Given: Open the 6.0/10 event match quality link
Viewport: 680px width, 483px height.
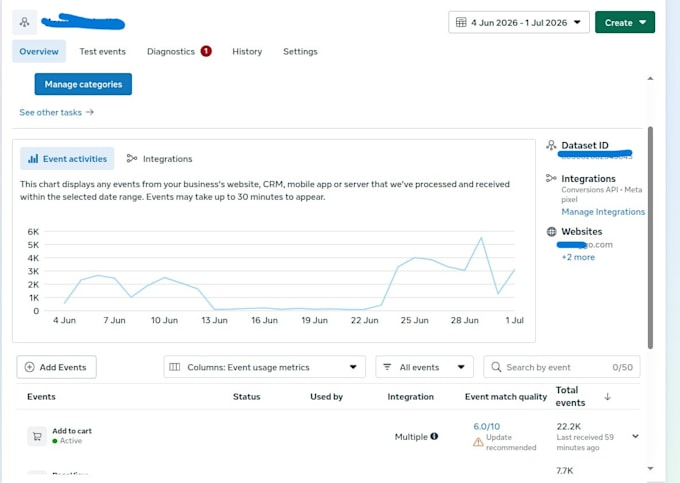Looking at the screenshot, I should coord(487,427).
